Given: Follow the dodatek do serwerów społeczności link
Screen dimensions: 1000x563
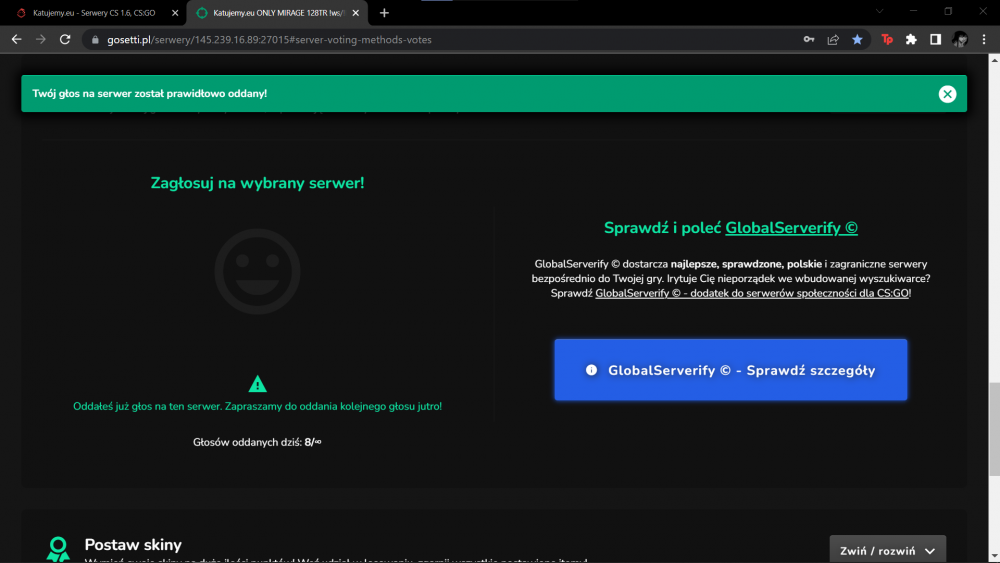Looking at the screenshot, I should click(752, 293).
